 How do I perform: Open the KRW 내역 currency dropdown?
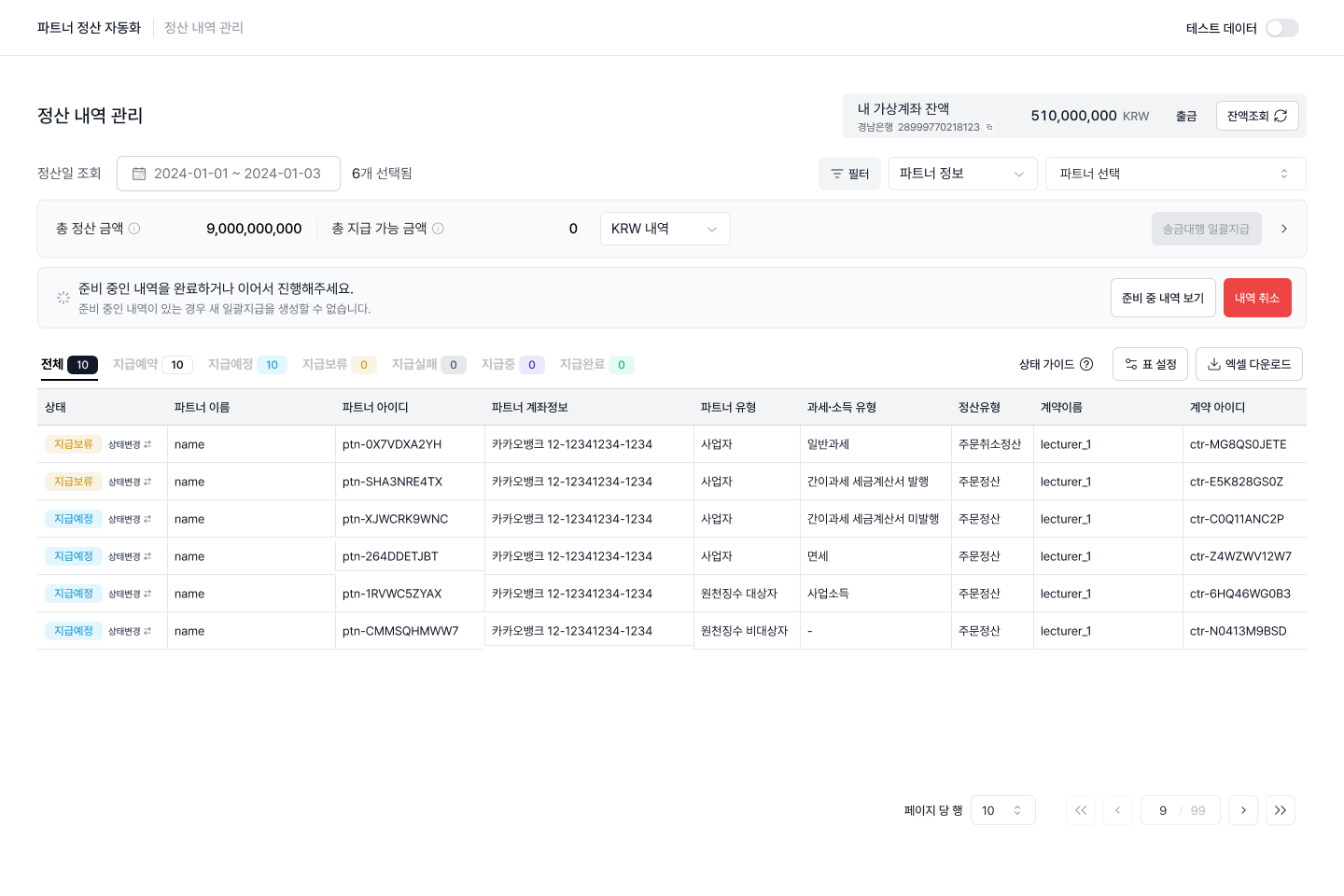coord(665,229)
